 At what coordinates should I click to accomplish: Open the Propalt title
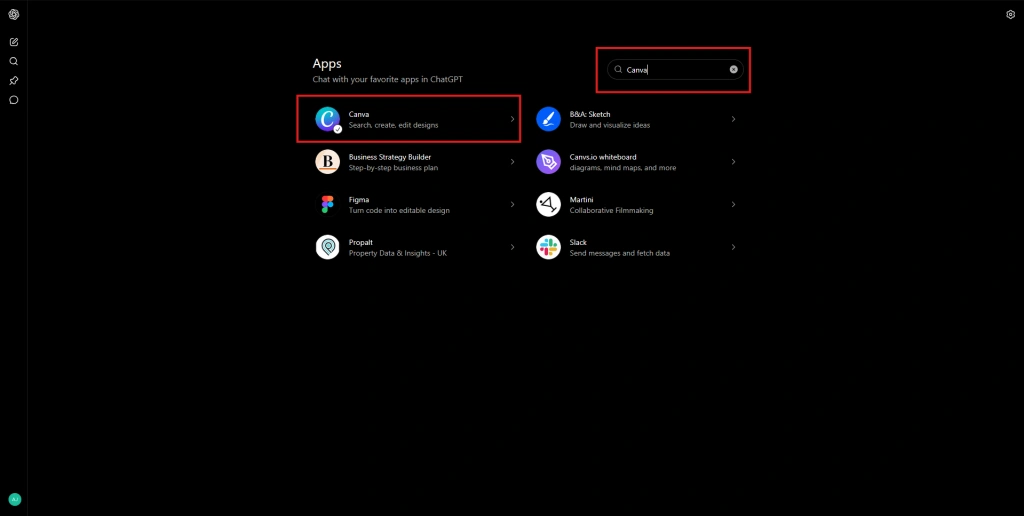360,242
